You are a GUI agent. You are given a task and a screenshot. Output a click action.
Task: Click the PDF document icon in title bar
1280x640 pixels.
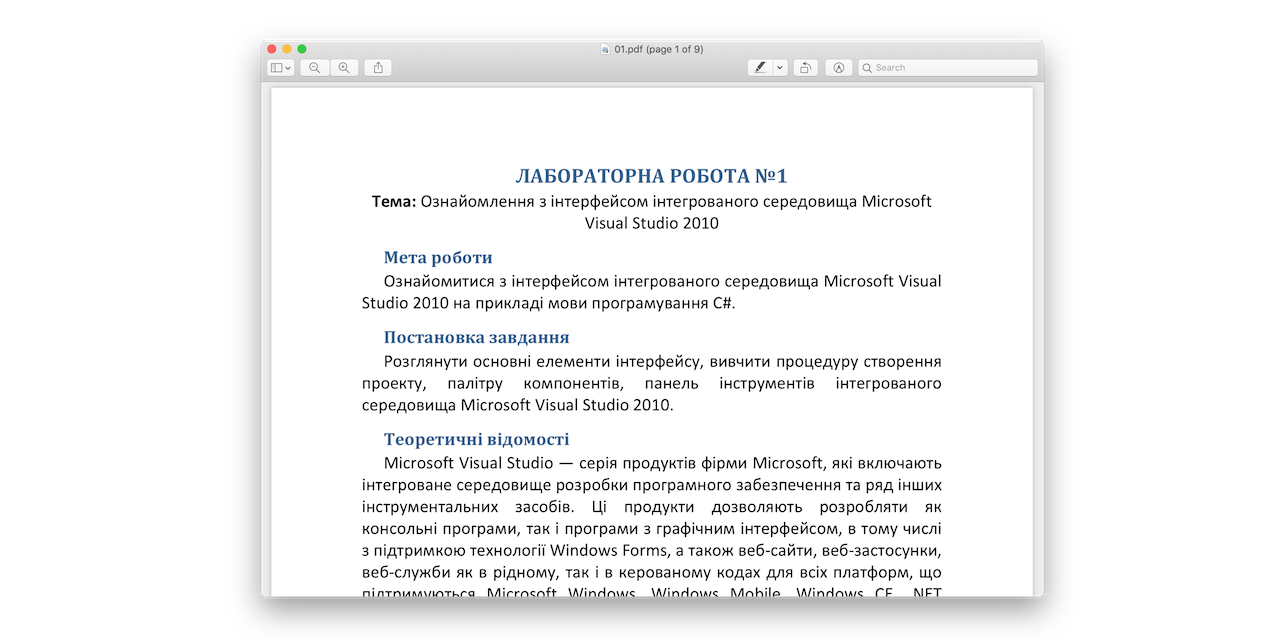pos(605,49)
